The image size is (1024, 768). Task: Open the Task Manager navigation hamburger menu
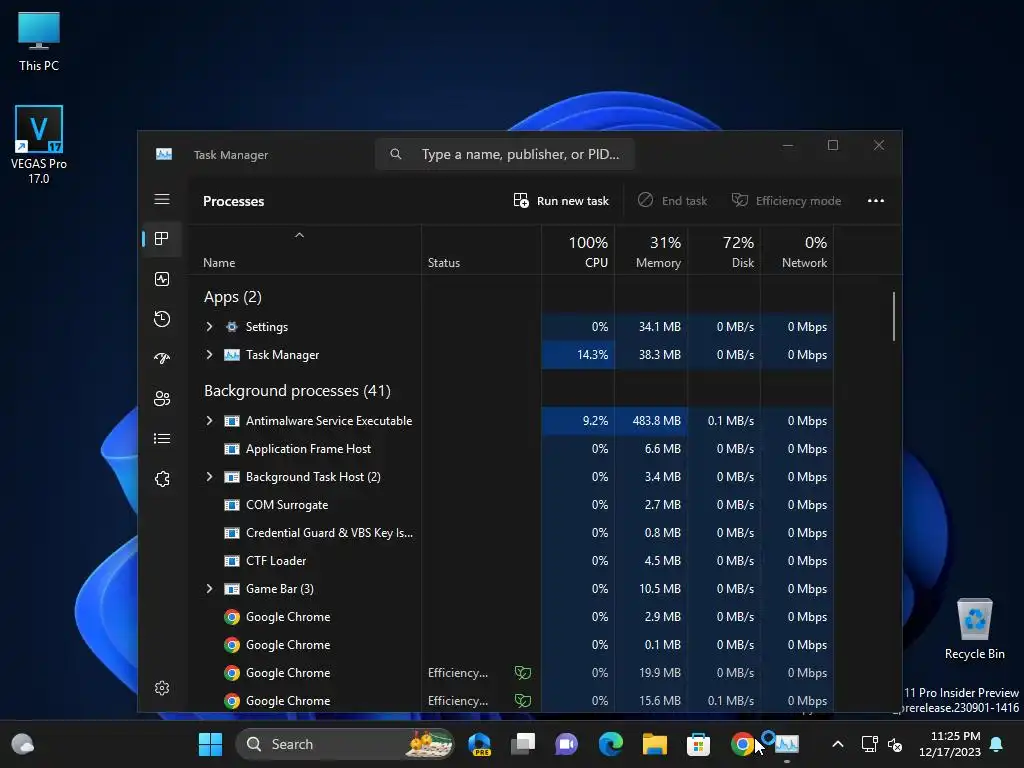point(162,199)
